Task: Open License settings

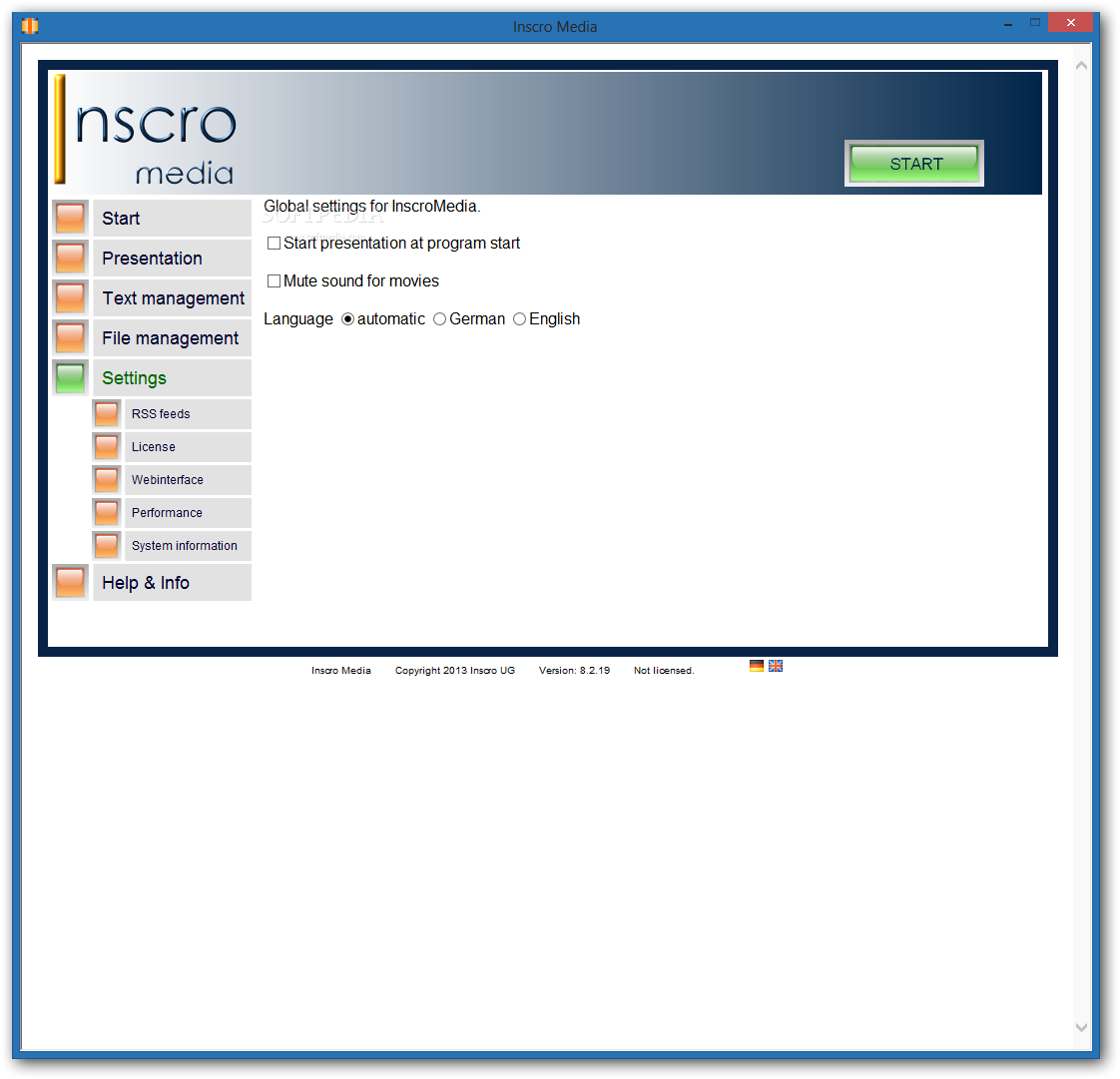Action: point(188,447)
